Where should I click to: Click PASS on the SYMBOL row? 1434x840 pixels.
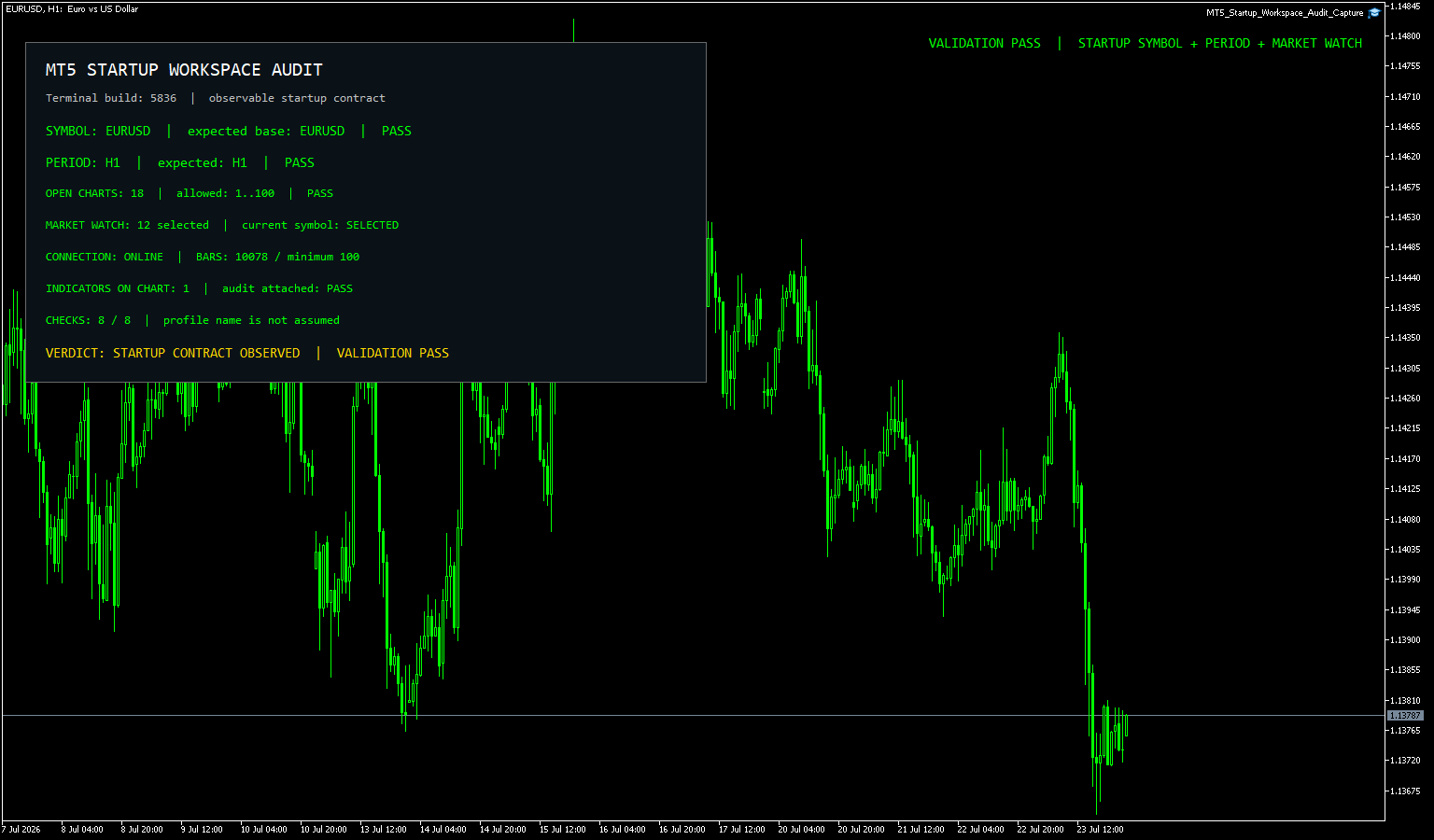point(397,132)
